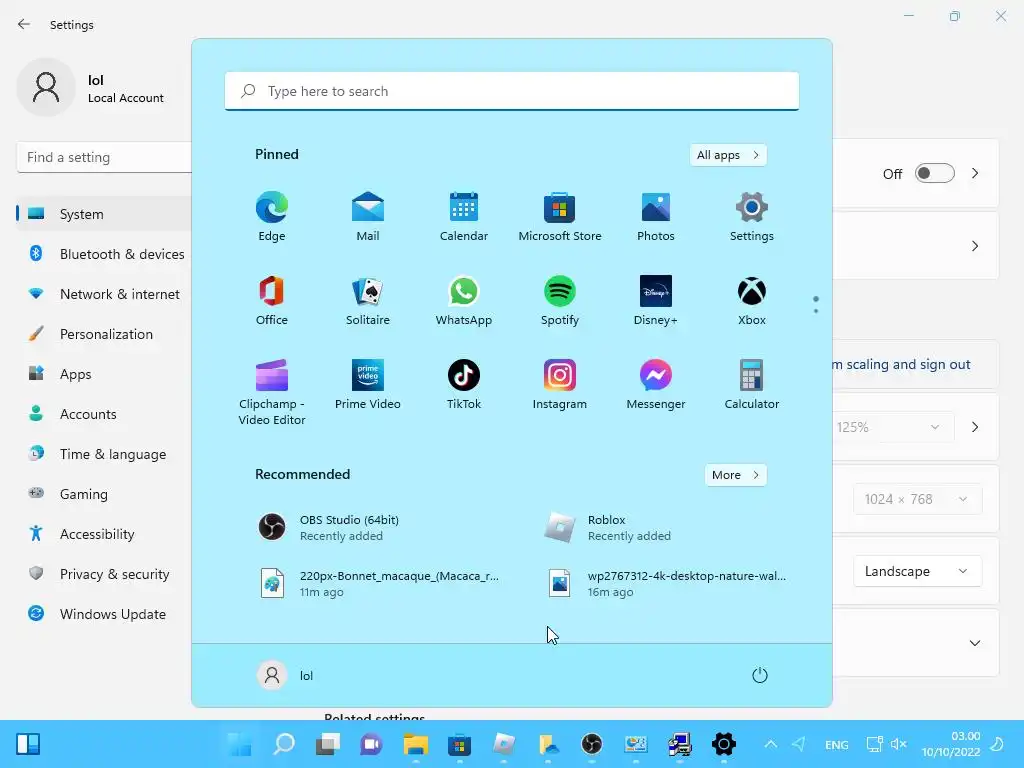Show More recommended items
This screenshot has width=1024, height=768.
point(735,475)
